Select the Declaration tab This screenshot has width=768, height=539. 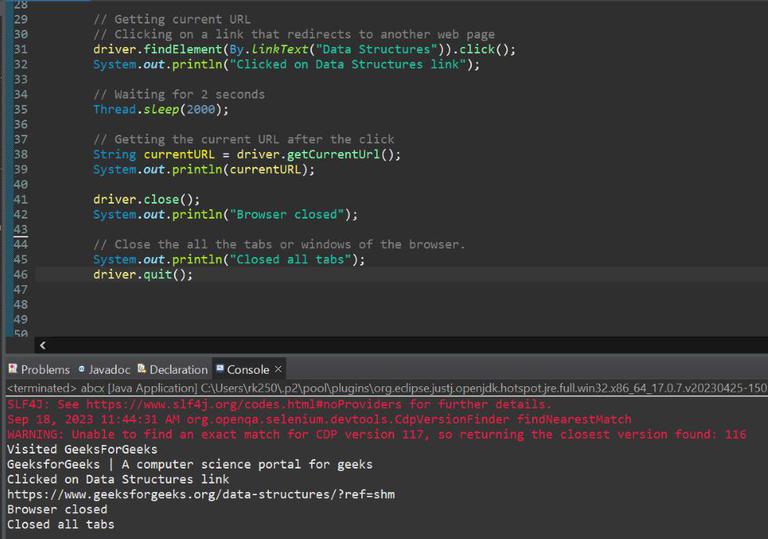(172, 369)
